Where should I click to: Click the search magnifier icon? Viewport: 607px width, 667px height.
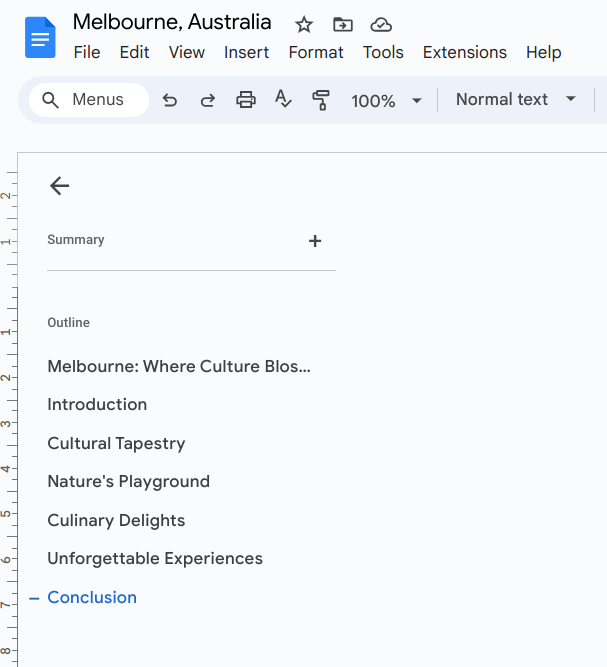[x=50, y=100]
